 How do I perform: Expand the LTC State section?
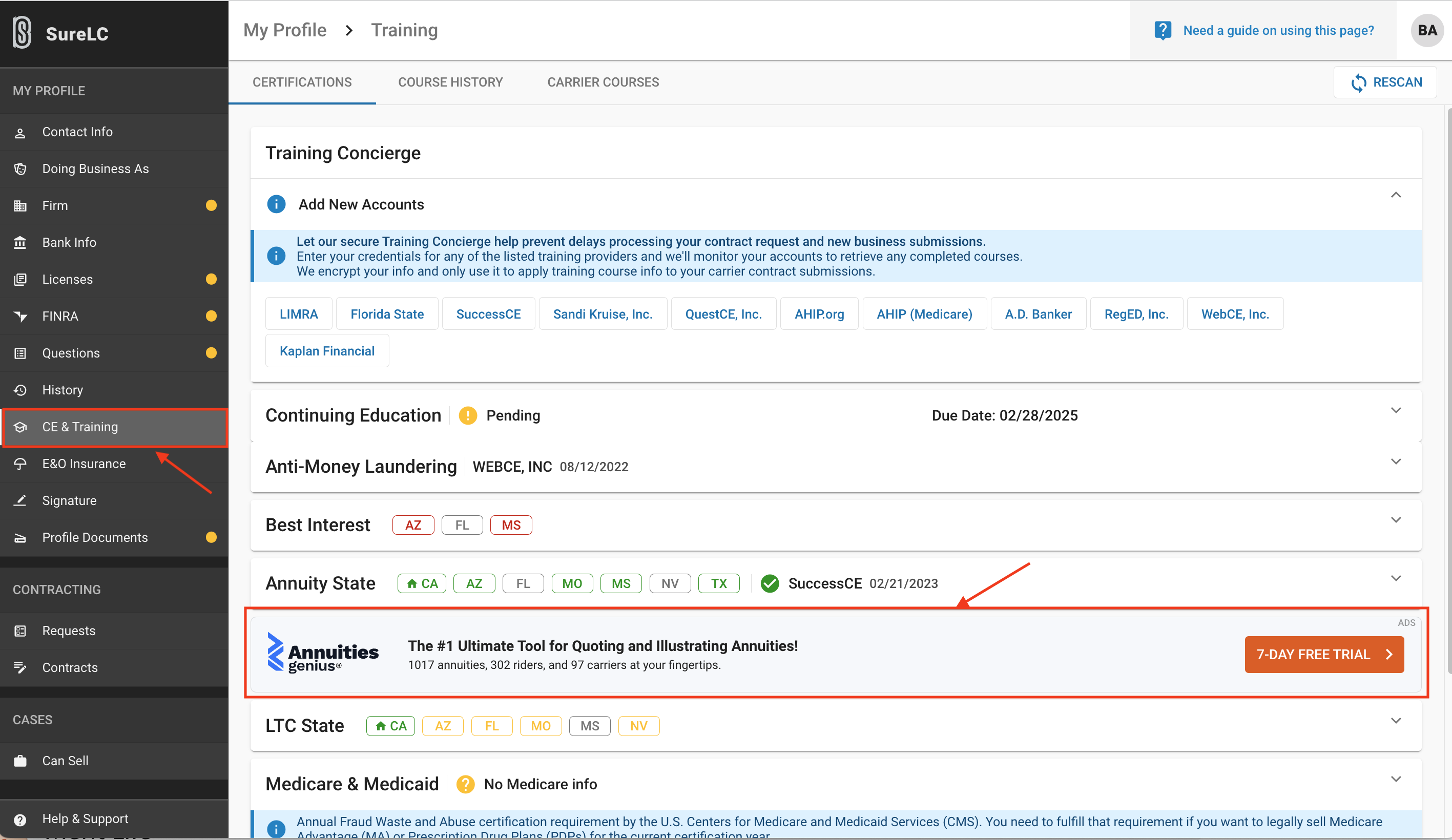point(1396,721)
